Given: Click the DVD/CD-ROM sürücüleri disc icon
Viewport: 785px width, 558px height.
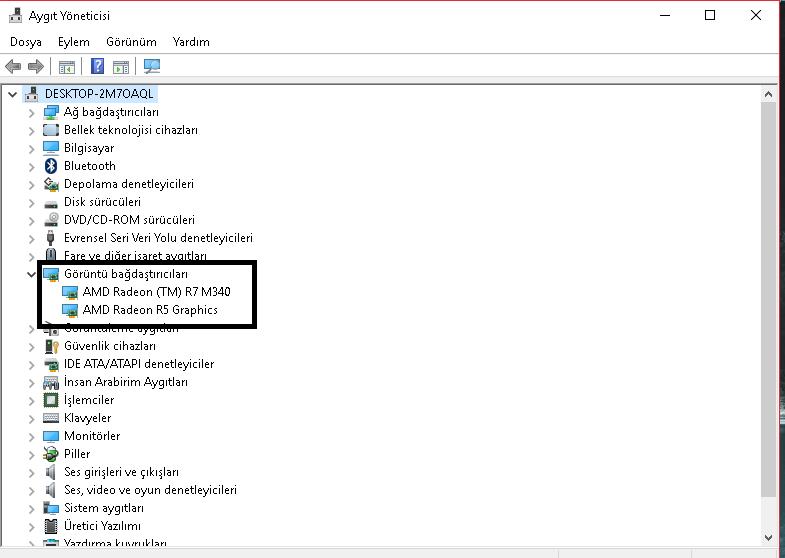Looking at the screenshot, I should click(52, 220).
